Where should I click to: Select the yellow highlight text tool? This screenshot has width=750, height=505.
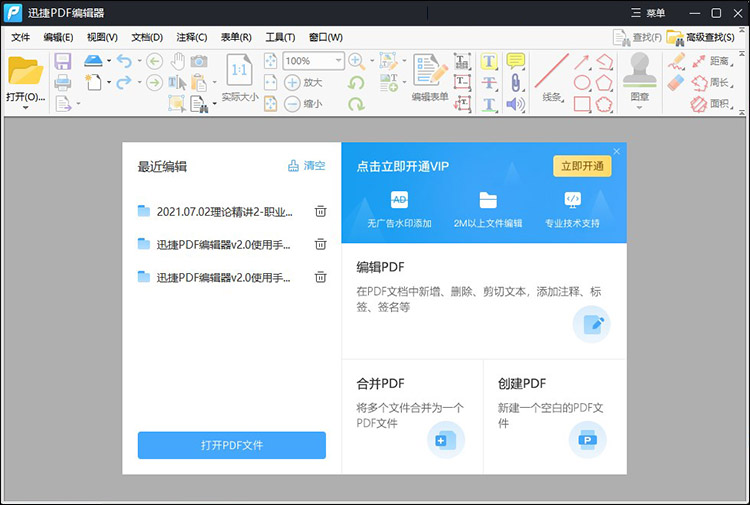(489, 61)
